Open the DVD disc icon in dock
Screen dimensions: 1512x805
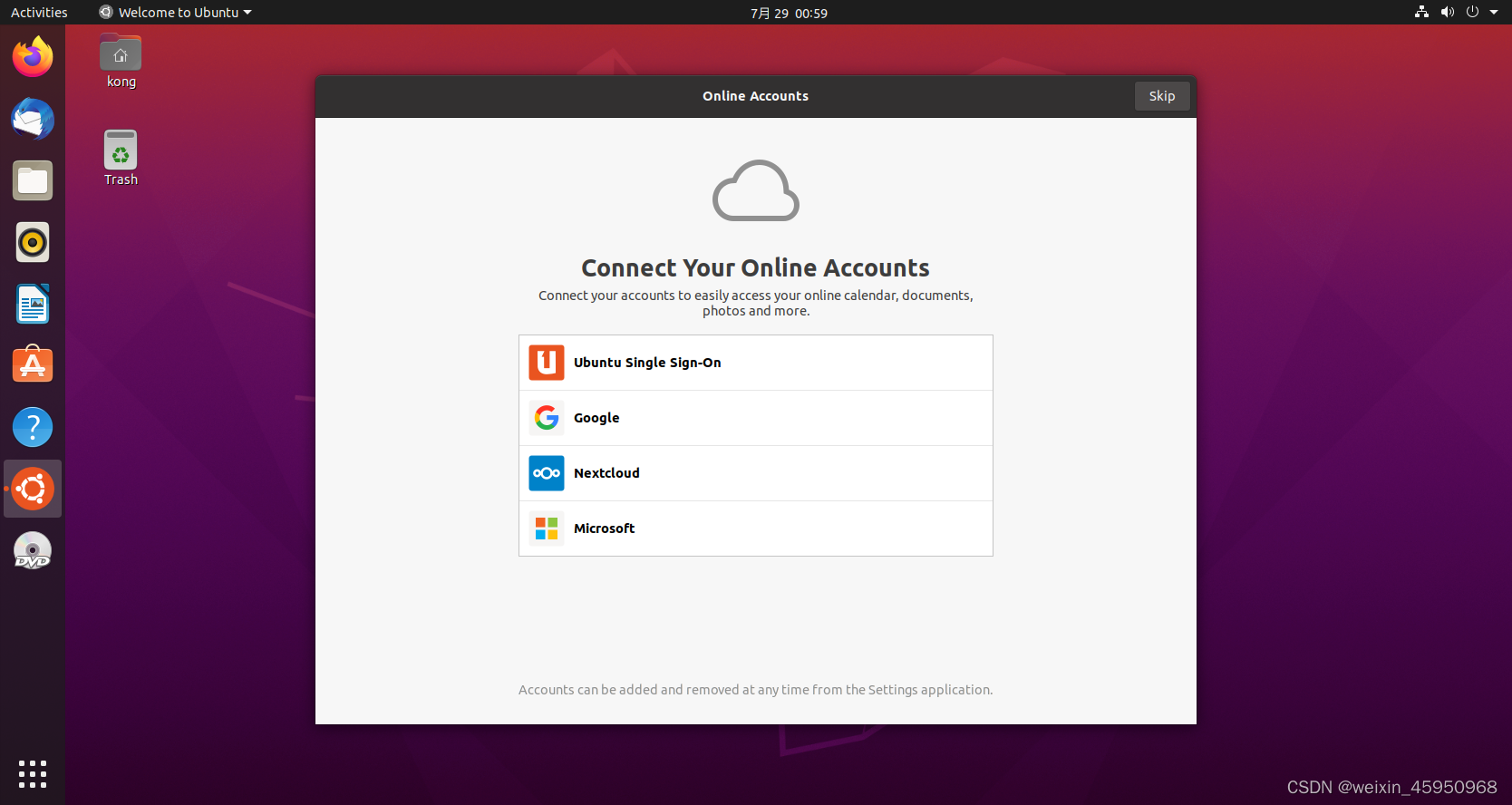click(33, 550)
